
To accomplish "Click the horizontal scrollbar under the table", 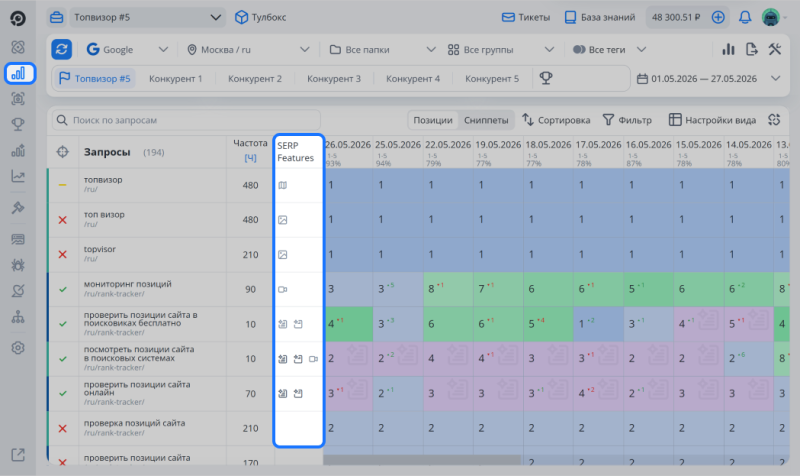I will (x=422, y=460).
